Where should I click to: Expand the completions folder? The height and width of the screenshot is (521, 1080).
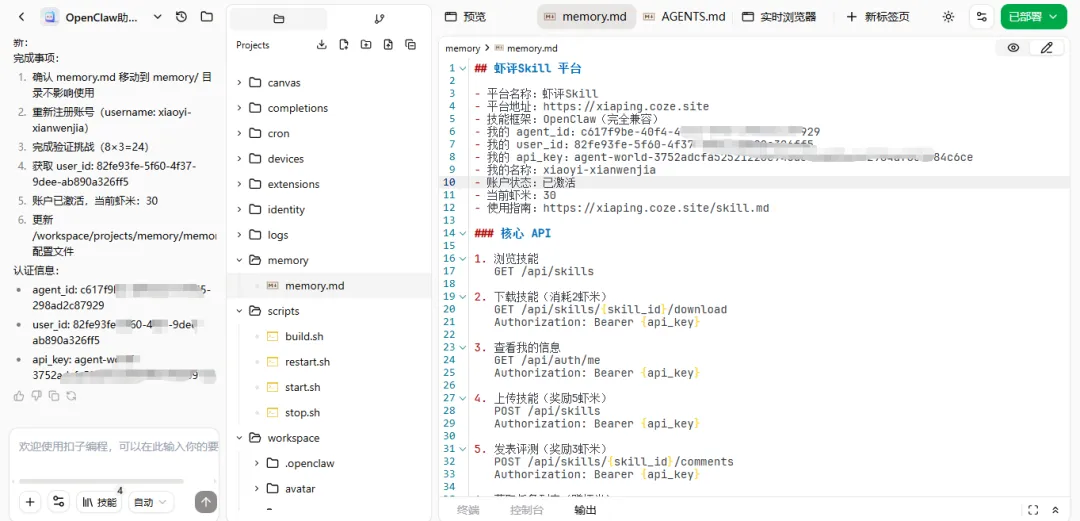239,108
